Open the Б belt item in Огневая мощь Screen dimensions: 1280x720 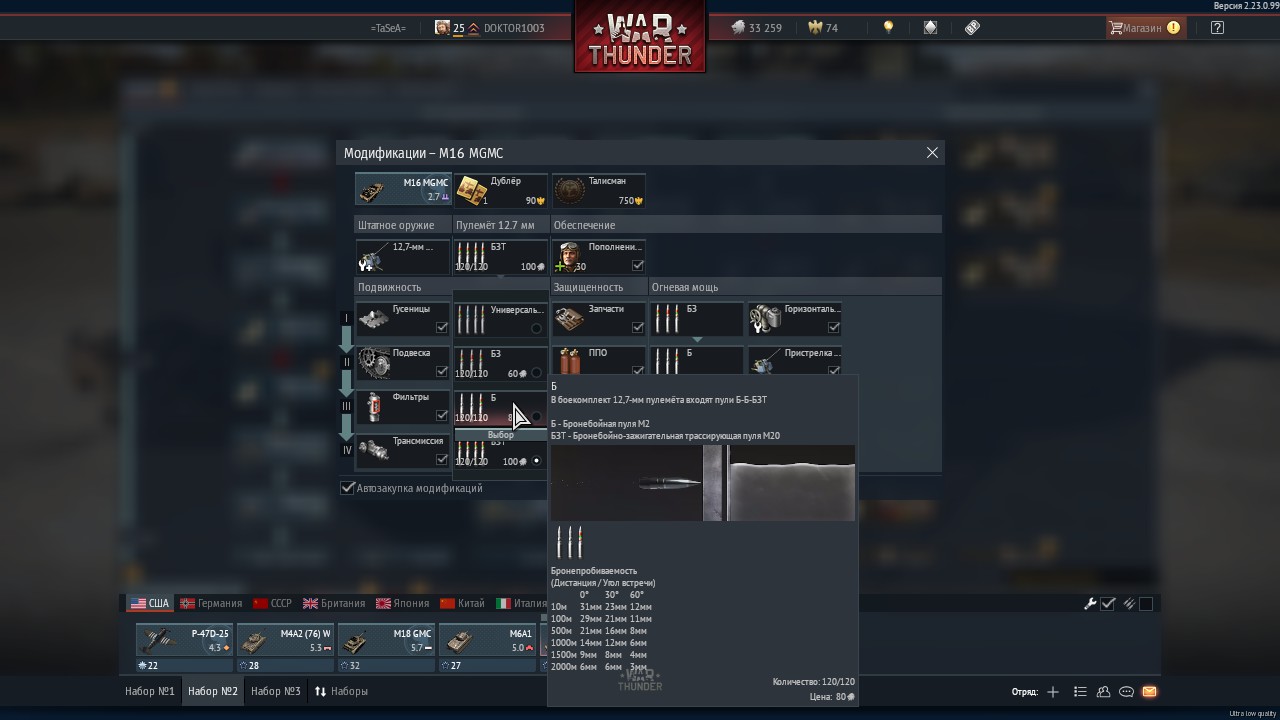click(697, 361)
